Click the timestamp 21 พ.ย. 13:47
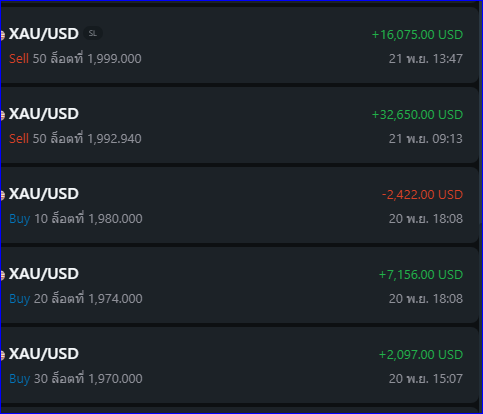 point(426,59)
